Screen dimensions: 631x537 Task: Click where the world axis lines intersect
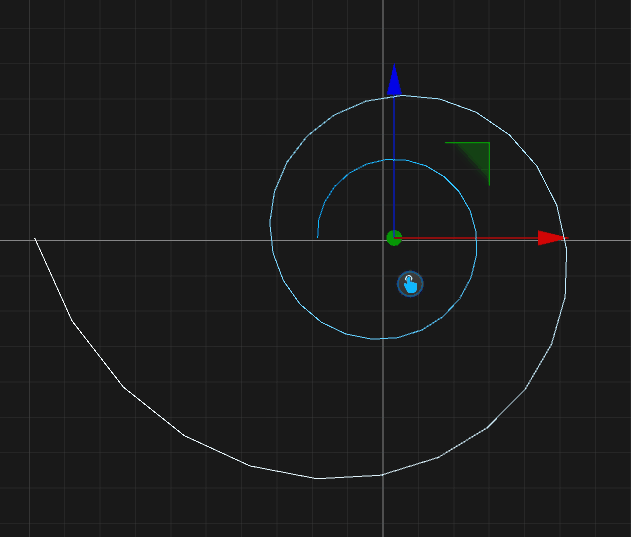[383, 240]
